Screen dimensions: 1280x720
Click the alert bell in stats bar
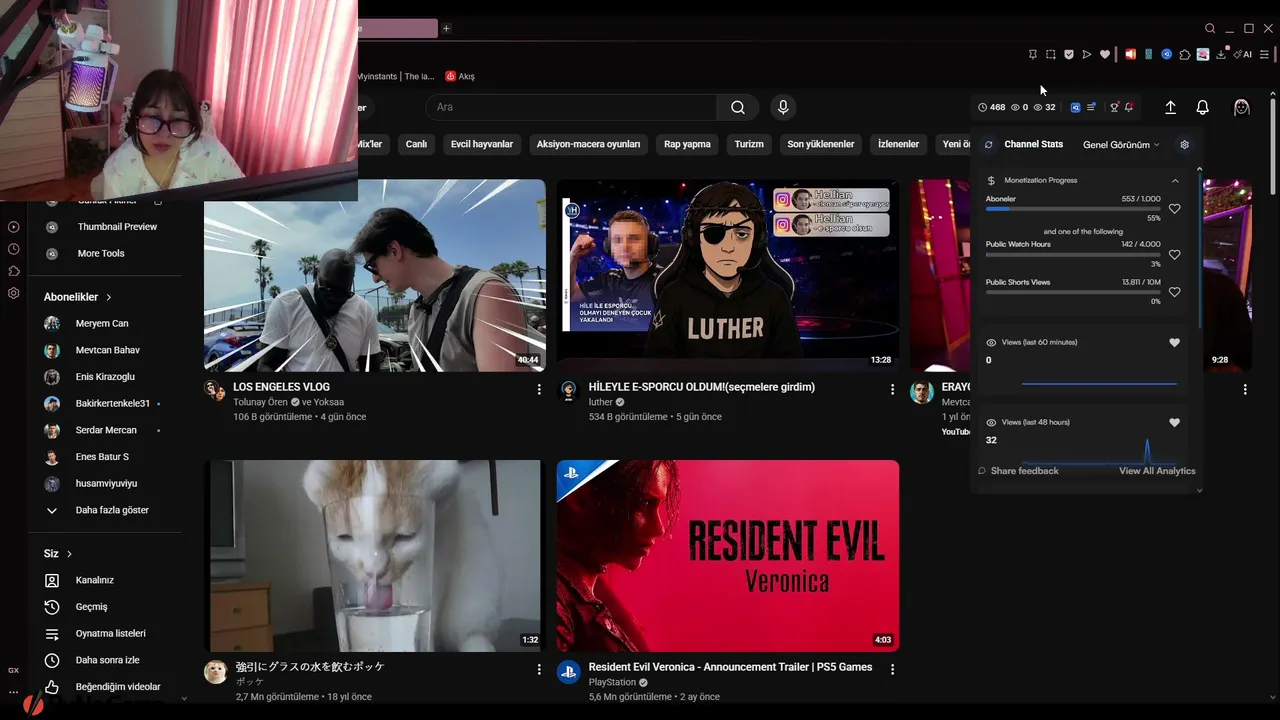(1129, 107)
